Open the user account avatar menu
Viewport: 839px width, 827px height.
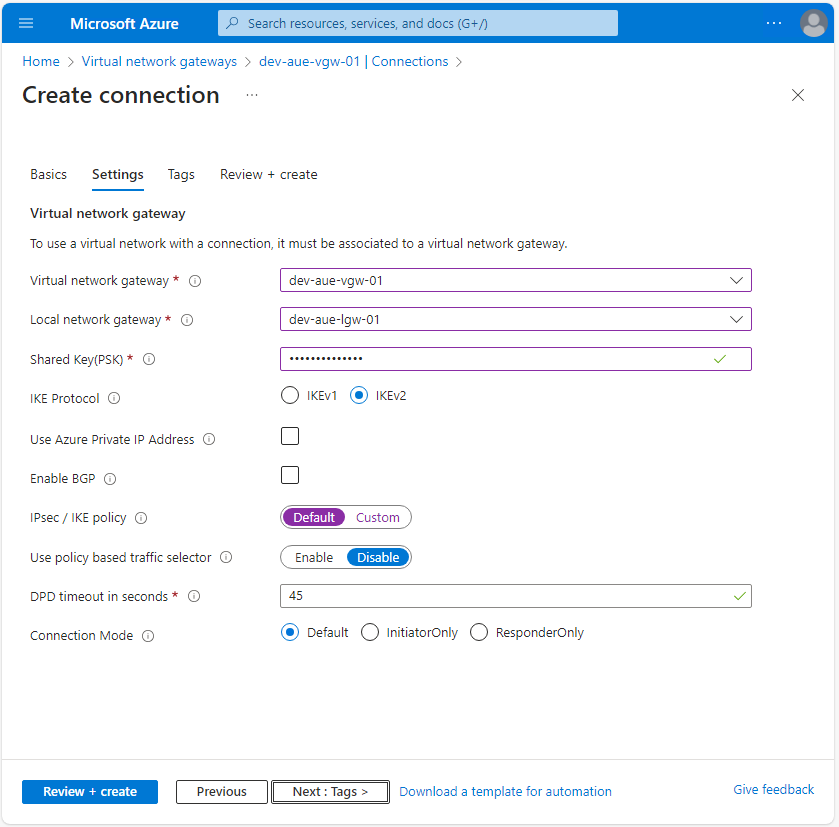click(813, 23)
